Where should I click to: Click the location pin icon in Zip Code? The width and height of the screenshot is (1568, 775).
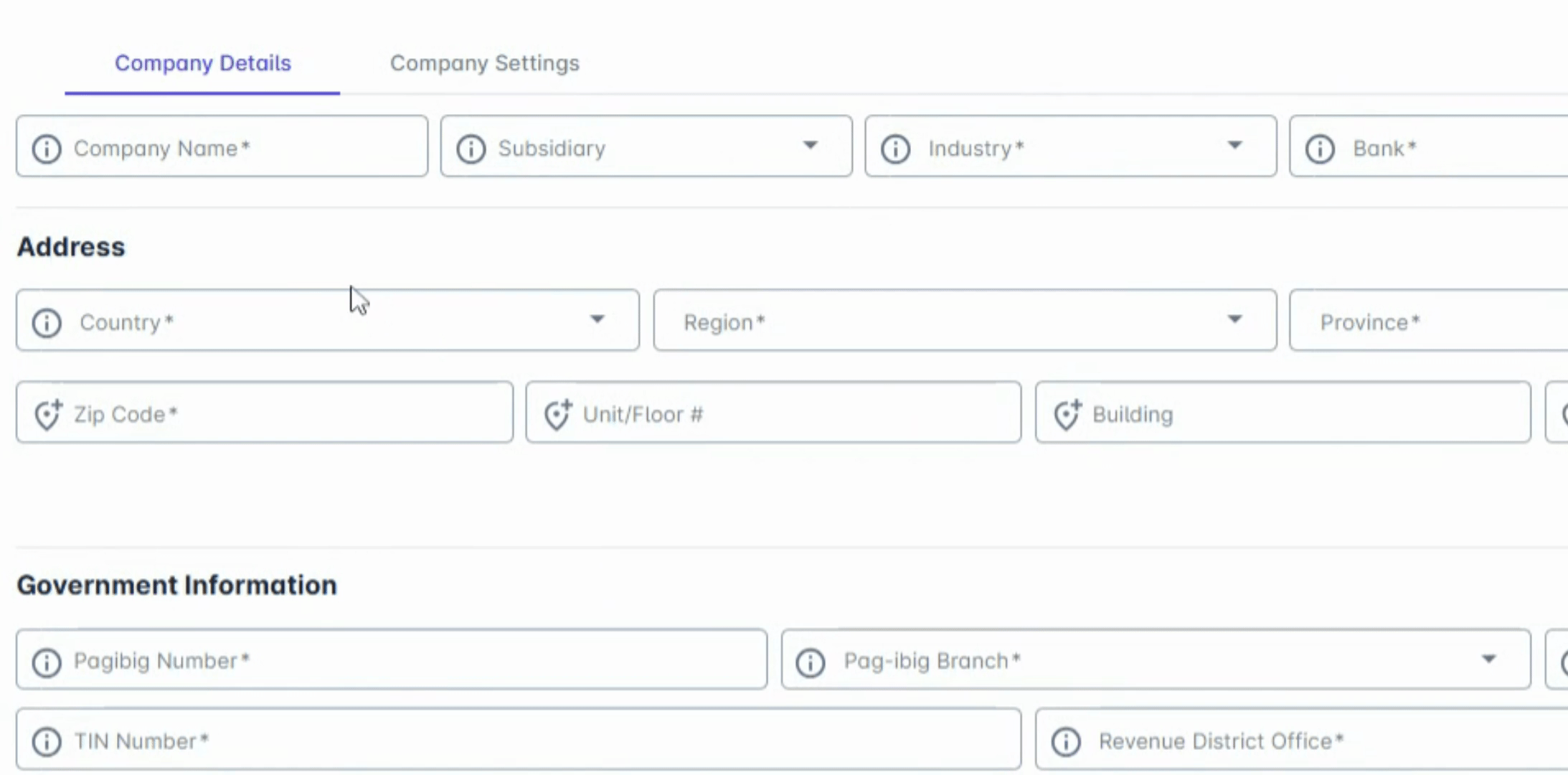pos(48,414)
